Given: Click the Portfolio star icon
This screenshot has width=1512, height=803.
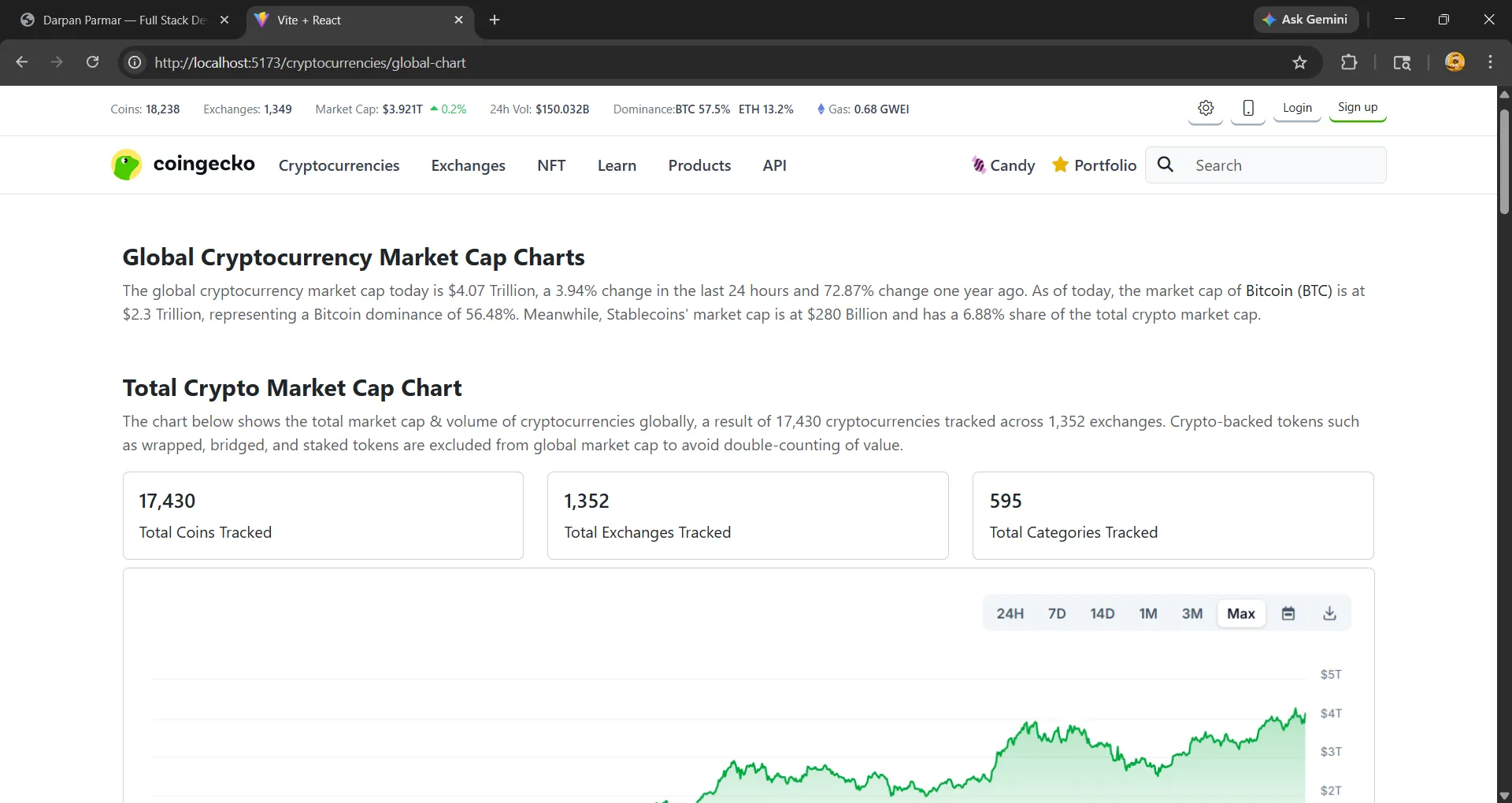Looking at the screenshot, I should [1060, 165].
